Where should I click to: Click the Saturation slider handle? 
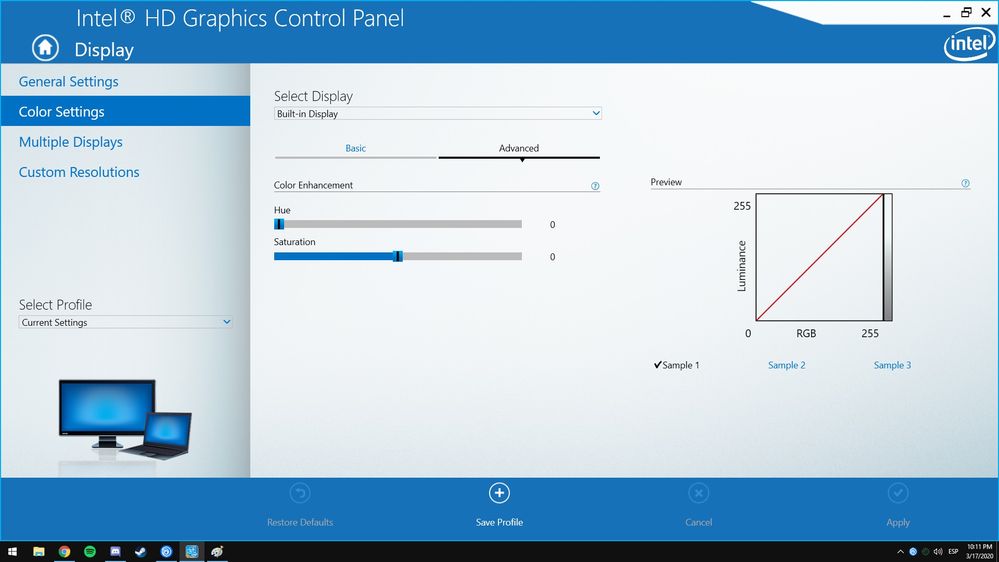point(398,256)
